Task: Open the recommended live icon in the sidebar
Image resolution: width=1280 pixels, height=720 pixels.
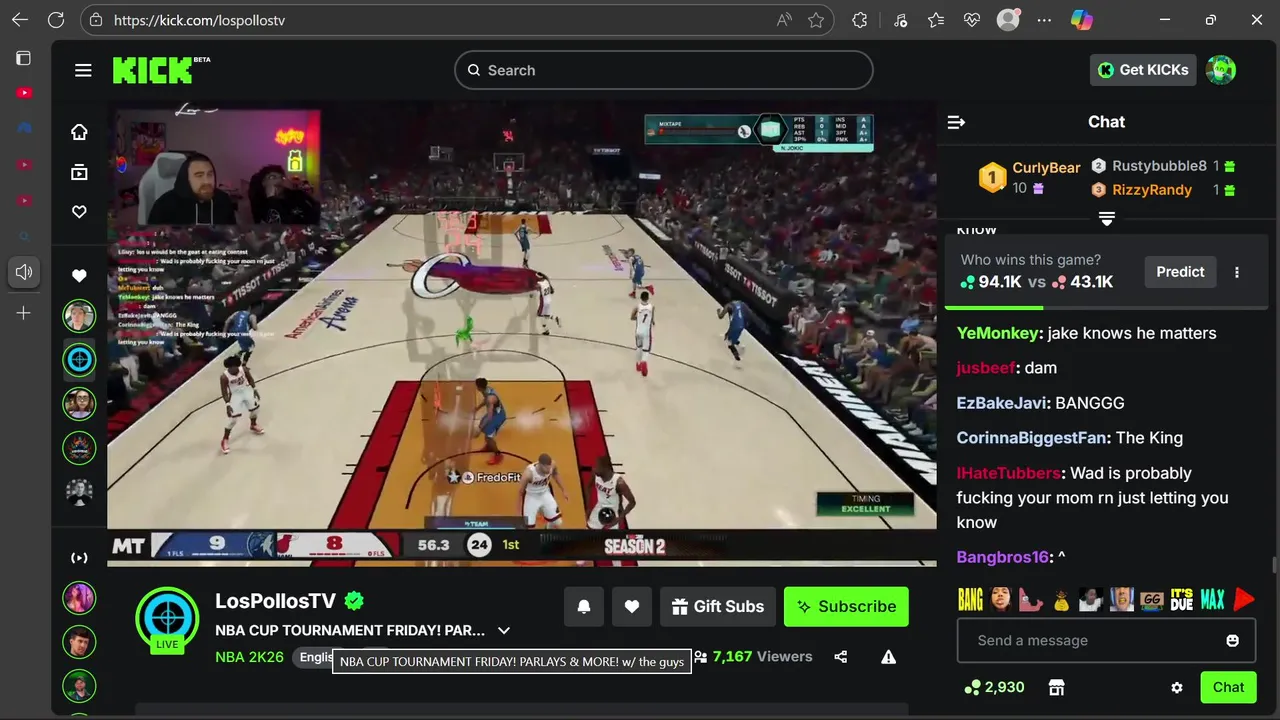Action: point(79,558)
